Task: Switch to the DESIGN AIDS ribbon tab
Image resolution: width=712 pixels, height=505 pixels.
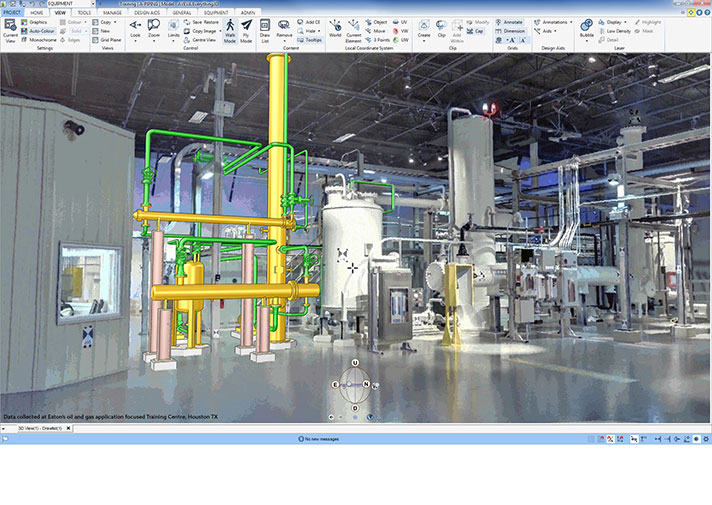Action: 147,13
